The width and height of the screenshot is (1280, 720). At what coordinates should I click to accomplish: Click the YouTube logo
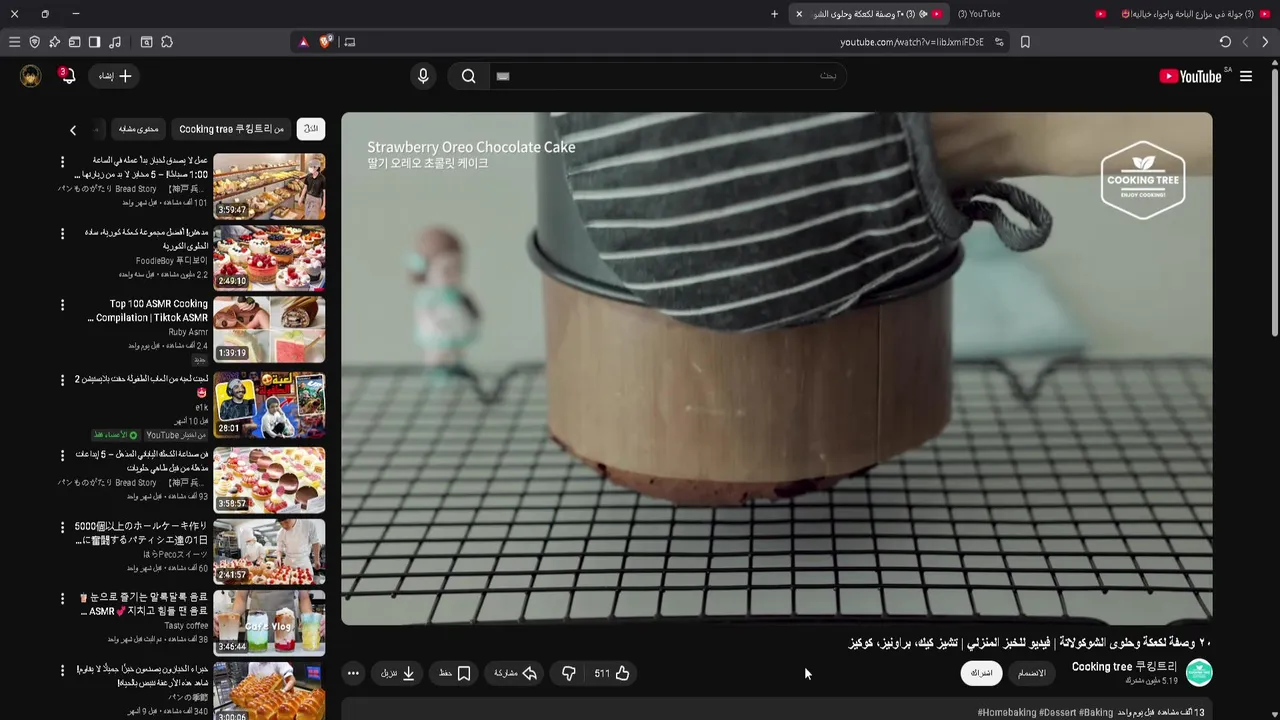pyautogui.click(x=1190, y=76)
